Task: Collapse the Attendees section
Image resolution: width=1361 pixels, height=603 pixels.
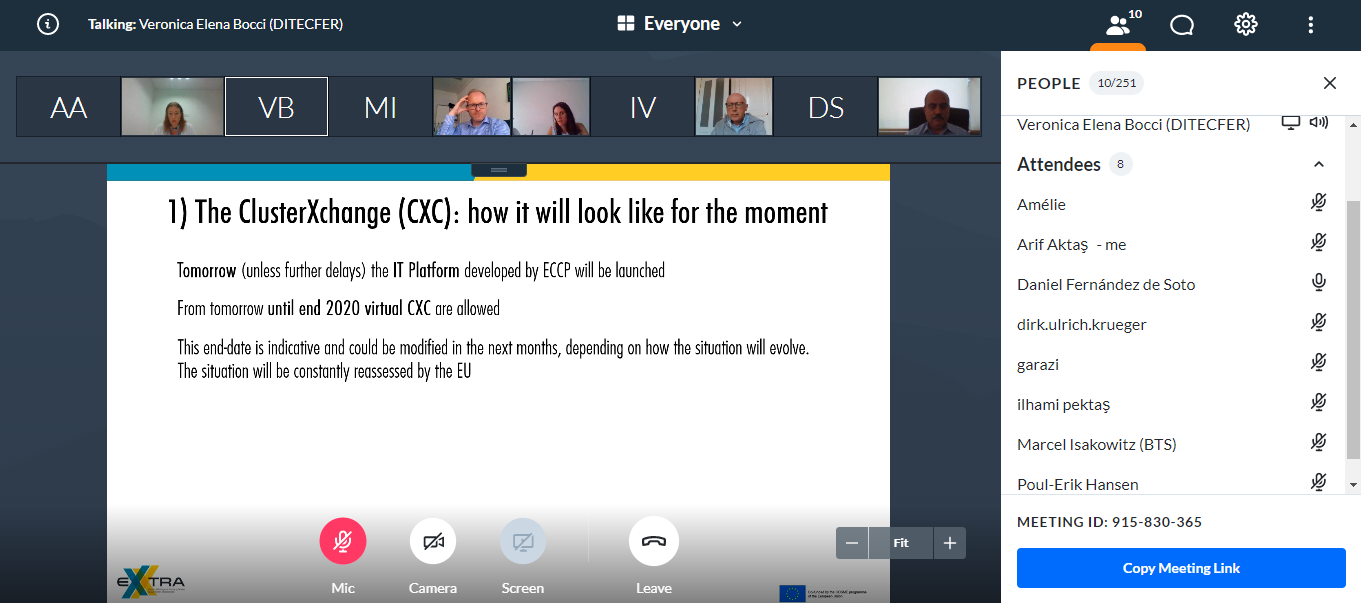Action: 1318,164
